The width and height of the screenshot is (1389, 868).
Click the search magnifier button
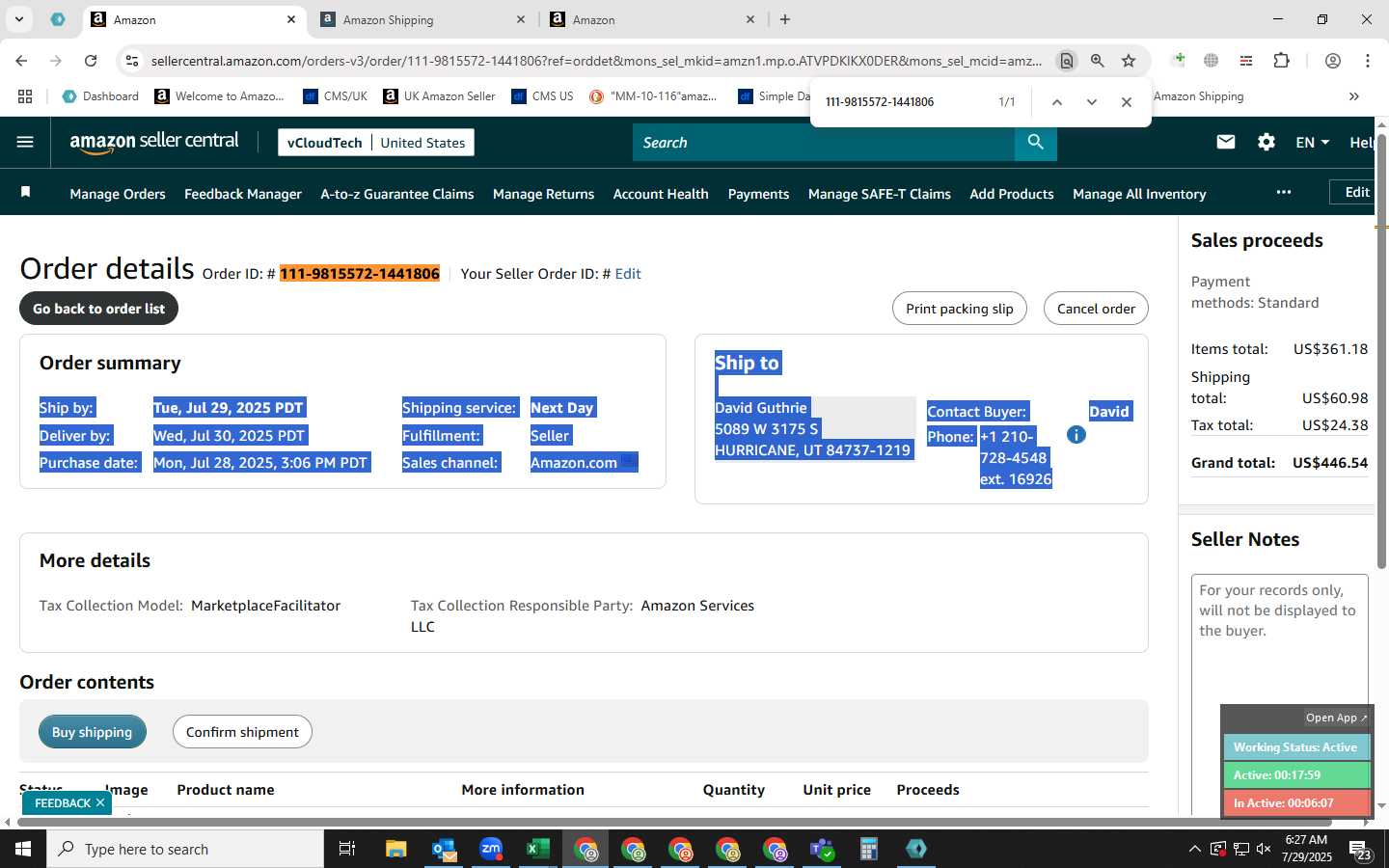click(1035, 142)
